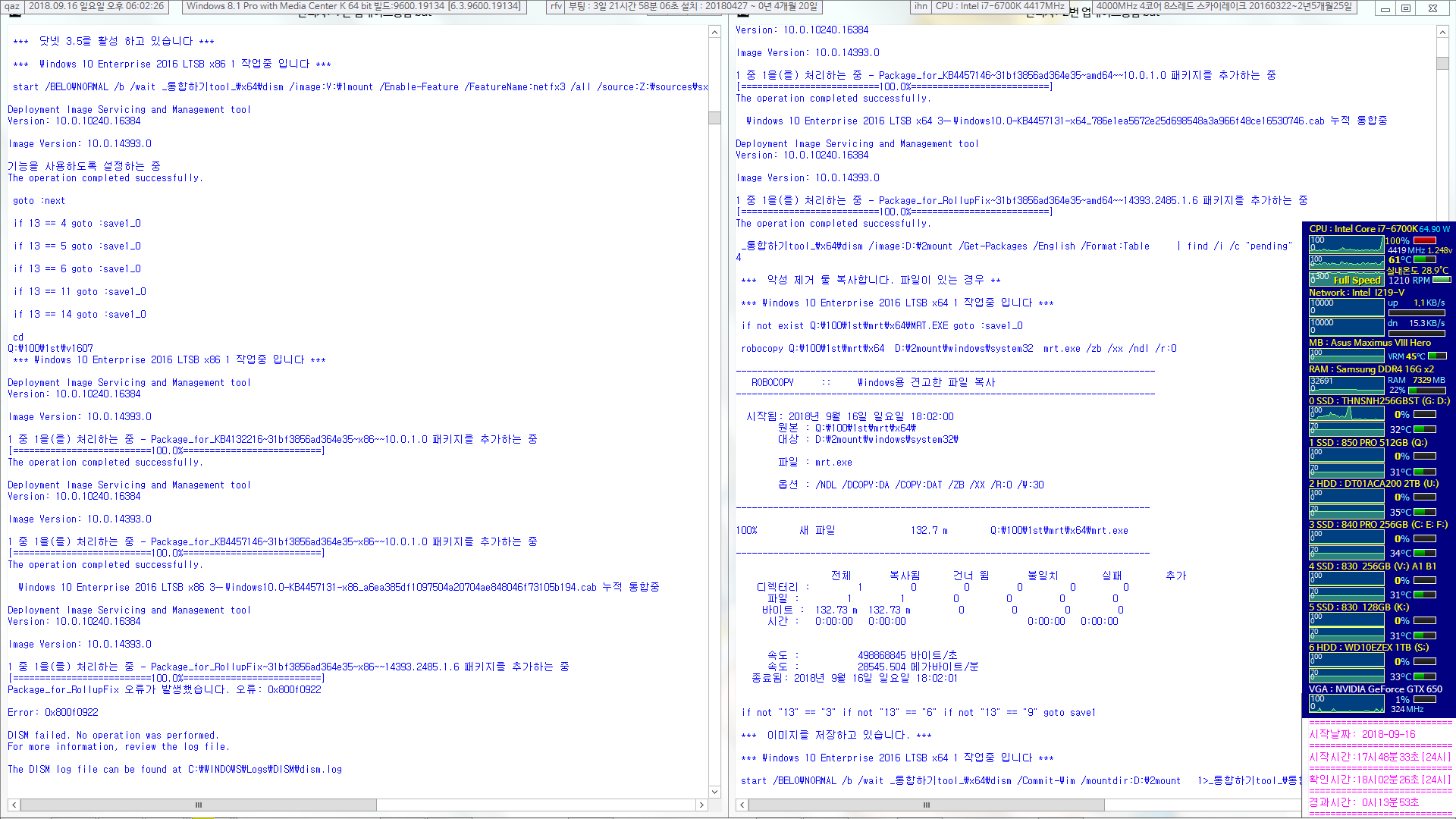Screen dimensions: 1456x819
Task: Close the right console window
Action: pos(1432,8)
